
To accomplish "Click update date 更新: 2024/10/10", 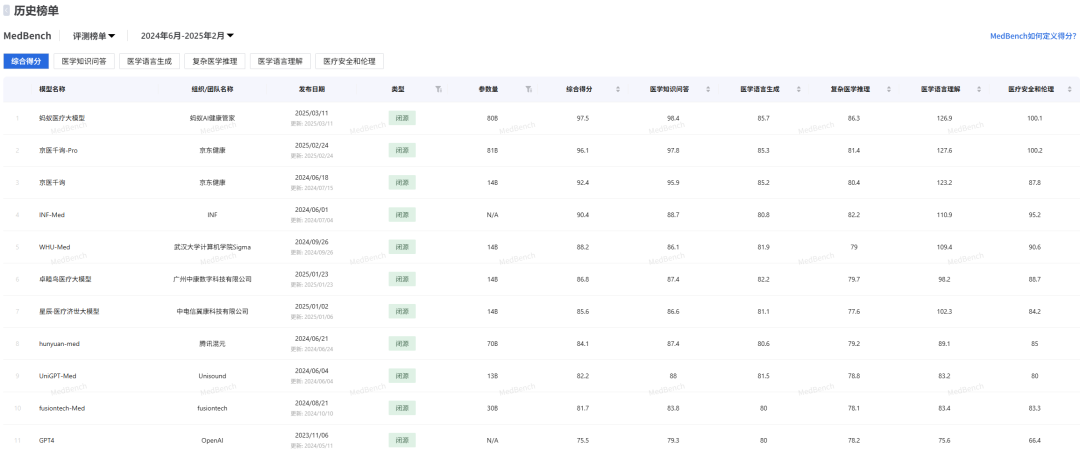I will coord(311,414).
